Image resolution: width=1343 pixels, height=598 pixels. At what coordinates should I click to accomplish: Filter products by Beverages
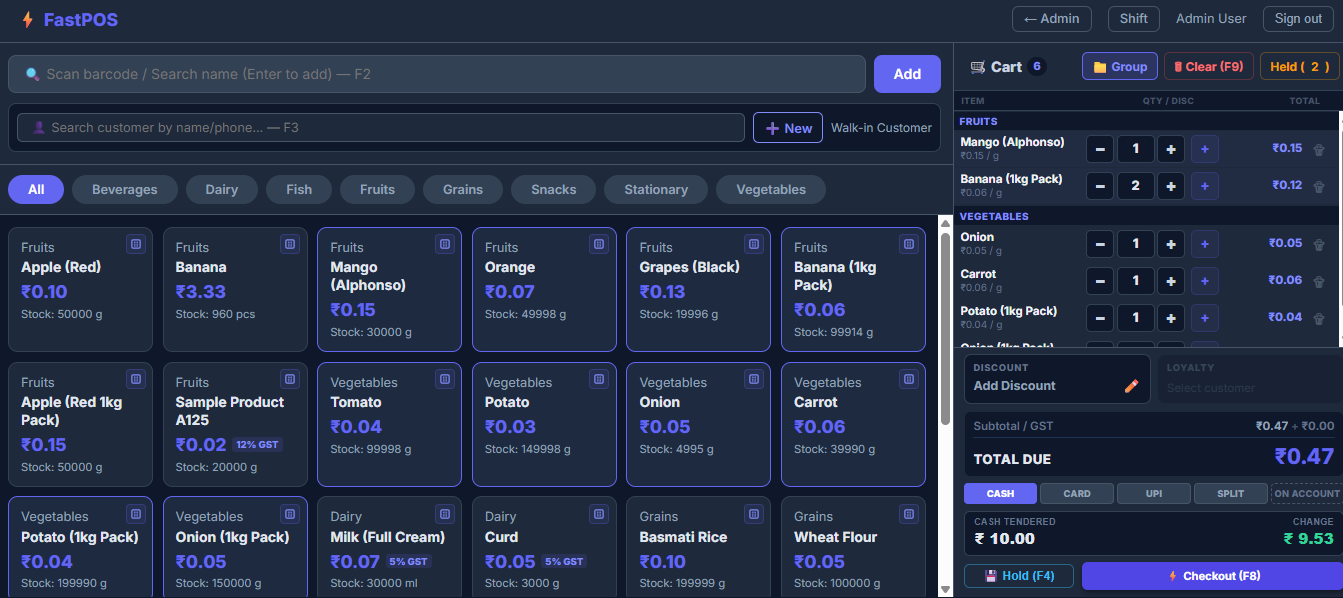pos(125,189)
